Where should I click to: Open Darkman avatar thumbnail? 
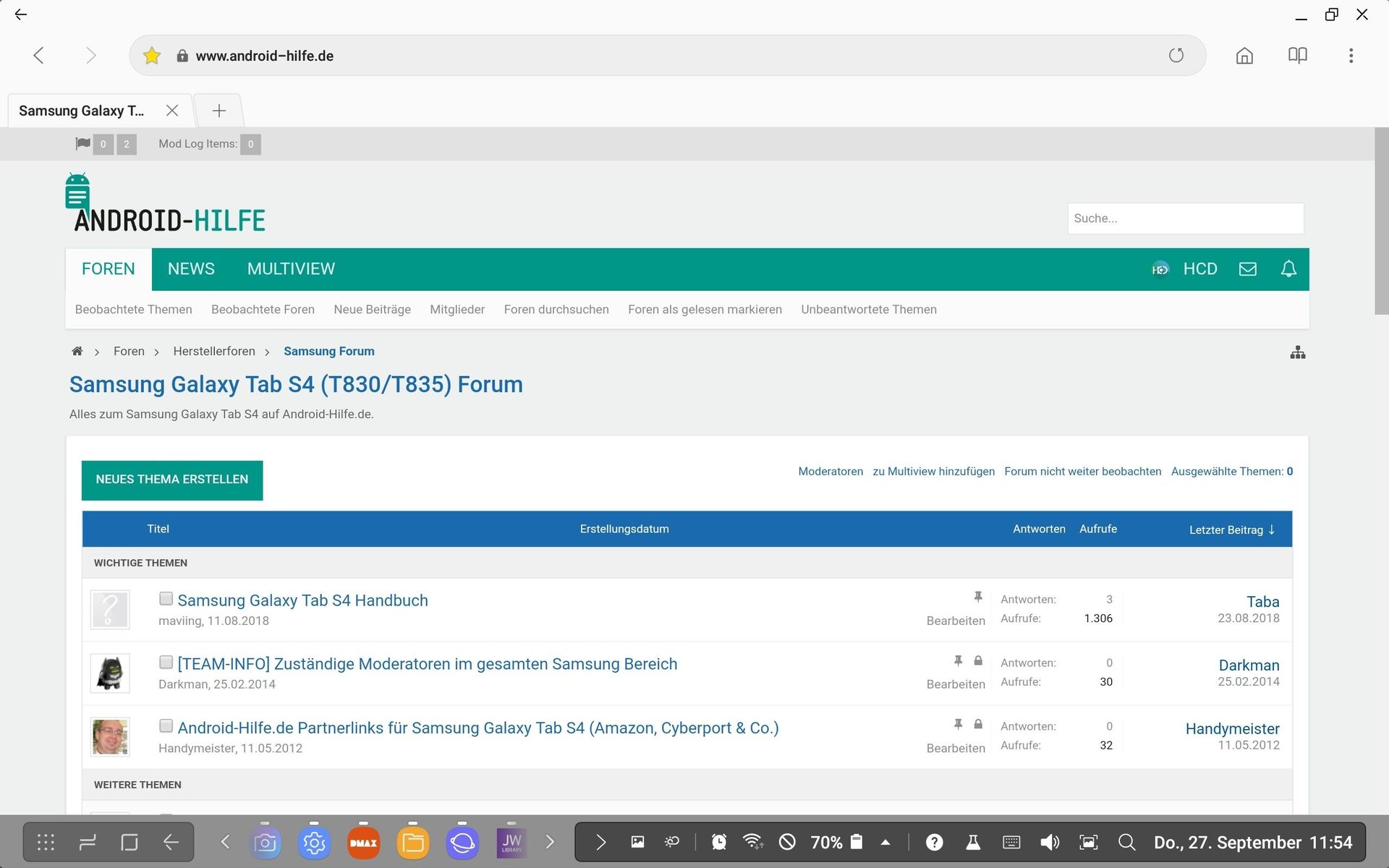click(x=110, y=673)
